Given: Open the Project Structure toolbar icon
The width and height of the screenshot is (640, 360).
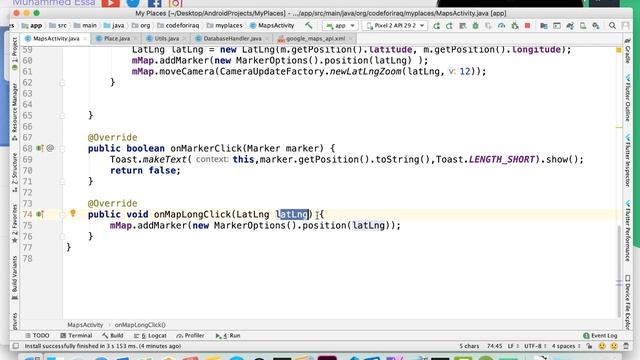Looking at the screenshot, I should click(544, 26).
